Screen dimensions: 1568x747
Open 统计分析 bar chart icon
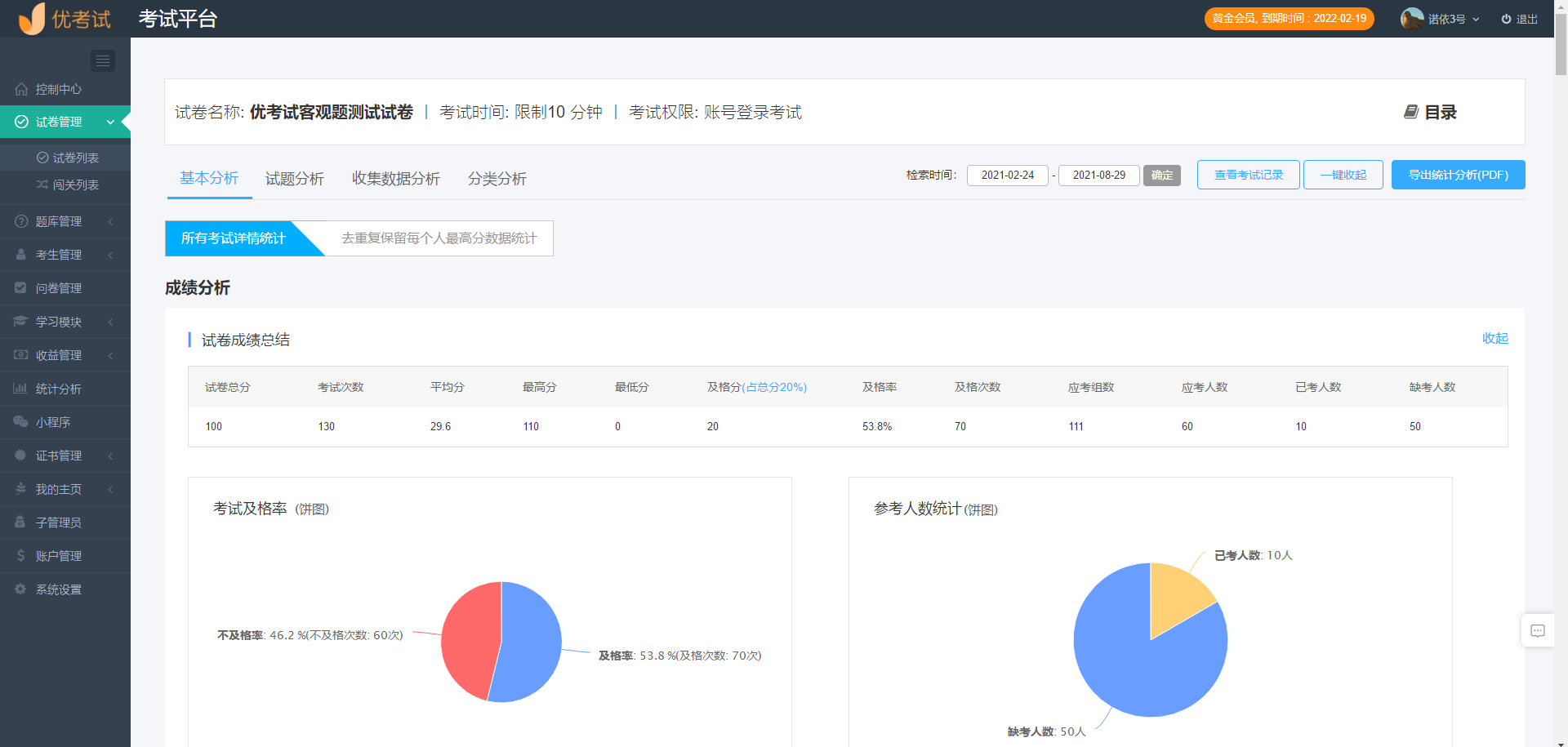20,389
